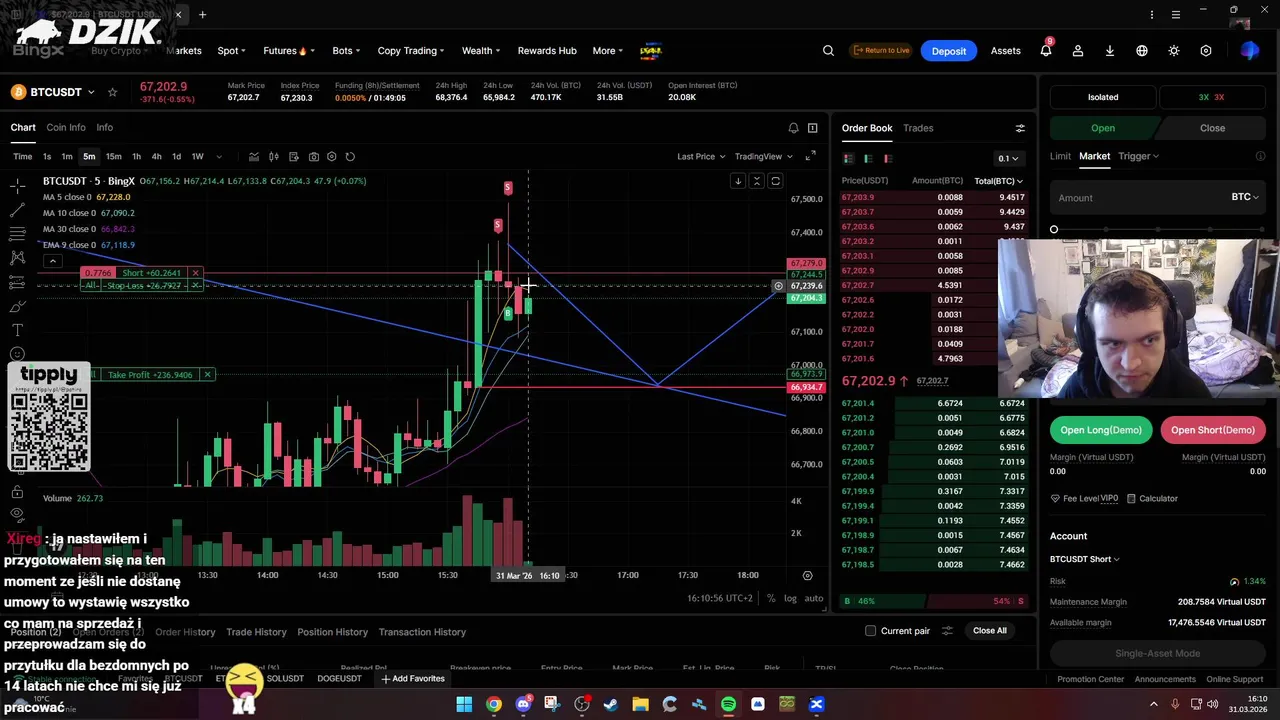Switch theme with the sun icon

1174,51
